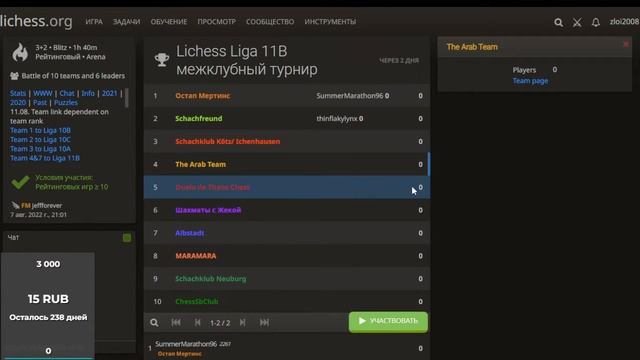Click the player search magnifier in pager

[x=154, y=322]
